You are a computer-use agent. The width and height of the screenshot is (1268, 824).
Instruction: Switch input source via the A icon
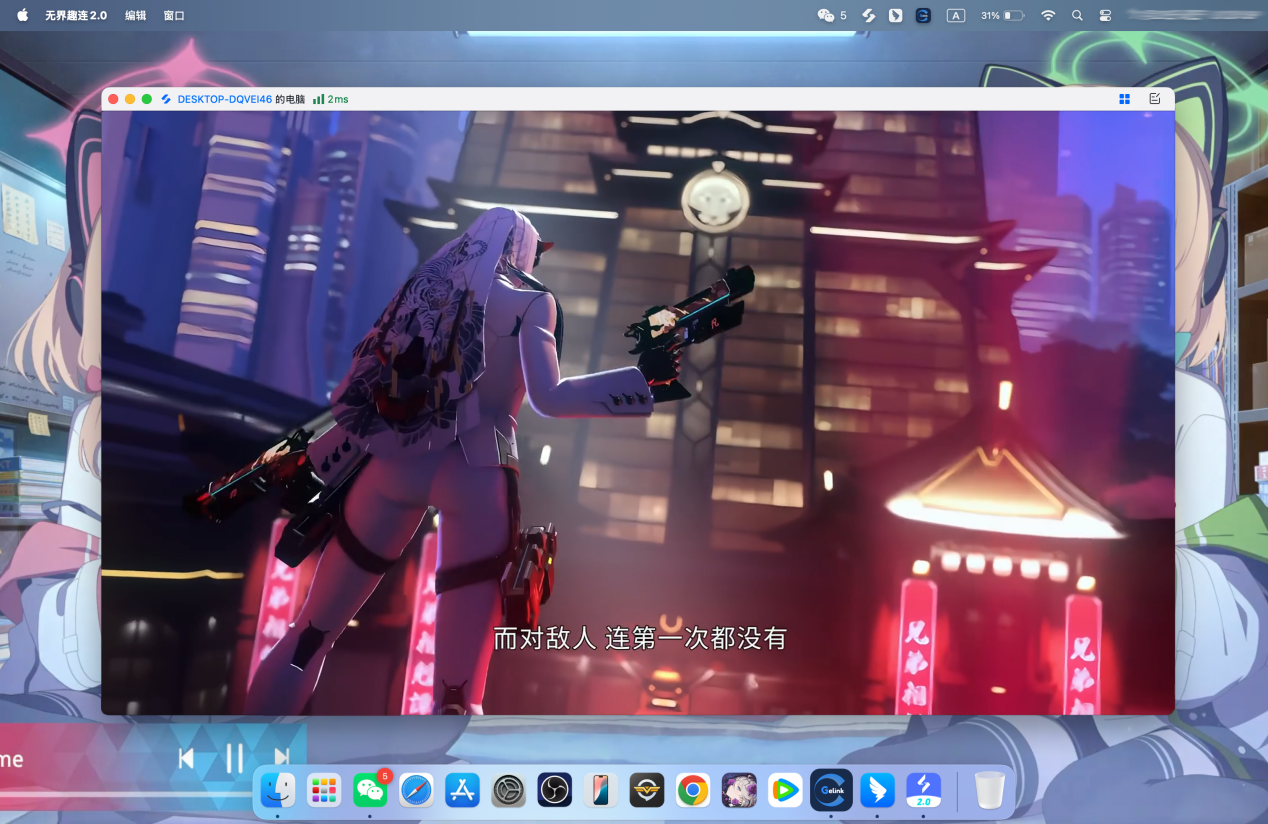click(x=956, y=15)
